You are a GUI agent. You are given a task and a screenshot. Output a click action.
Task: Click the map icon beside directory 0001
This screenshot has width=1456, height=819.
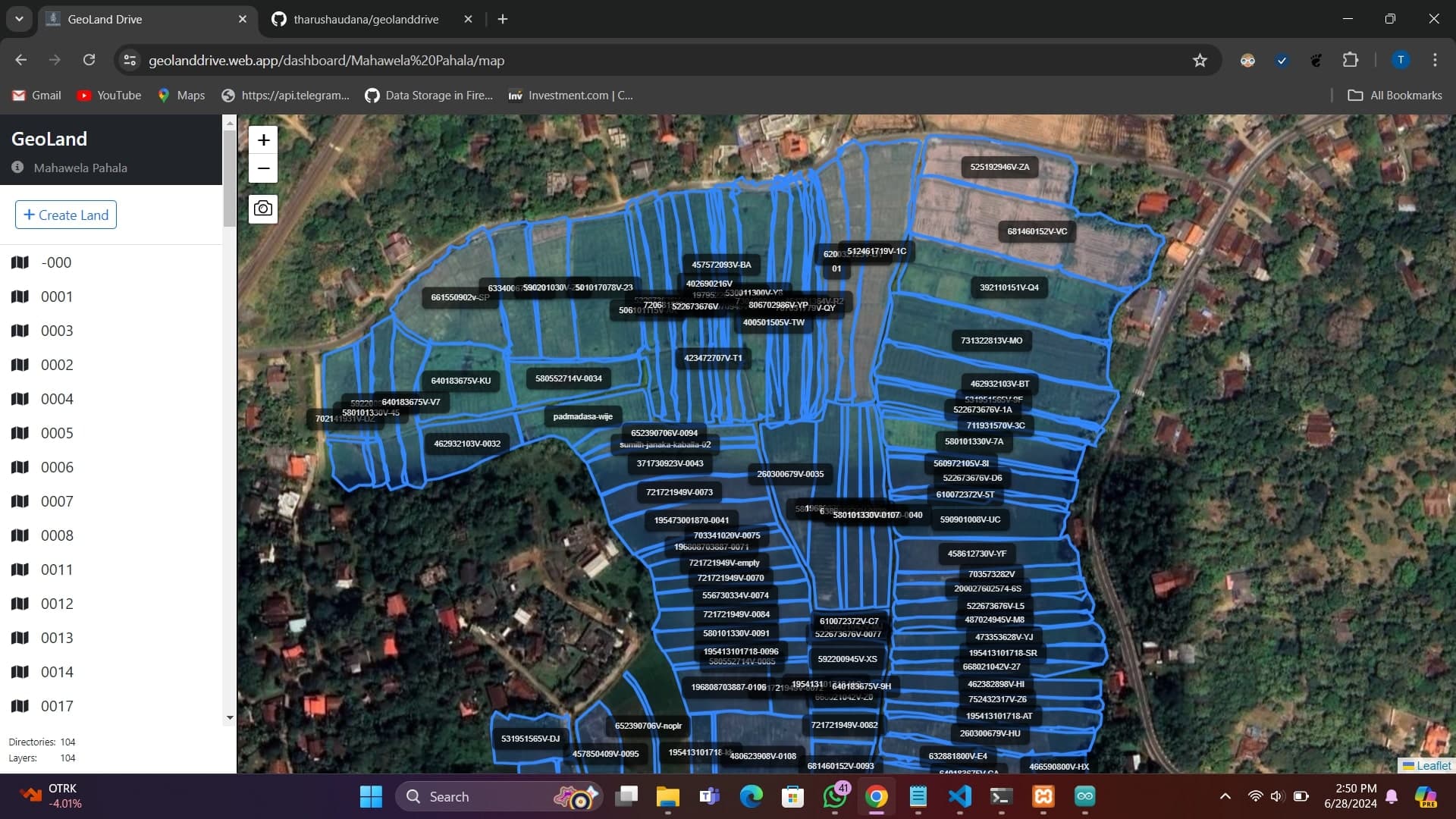[x=20, y=297]
